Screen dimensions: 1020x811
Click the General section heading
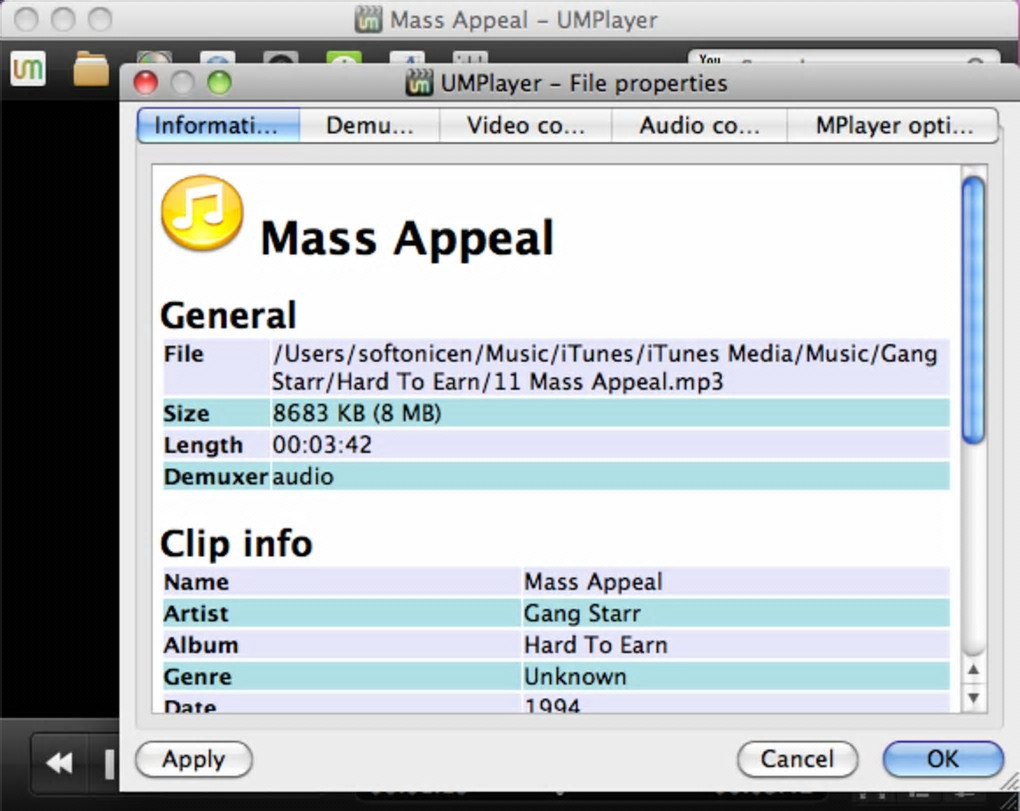pyautogui.click(x=228, y=316)
